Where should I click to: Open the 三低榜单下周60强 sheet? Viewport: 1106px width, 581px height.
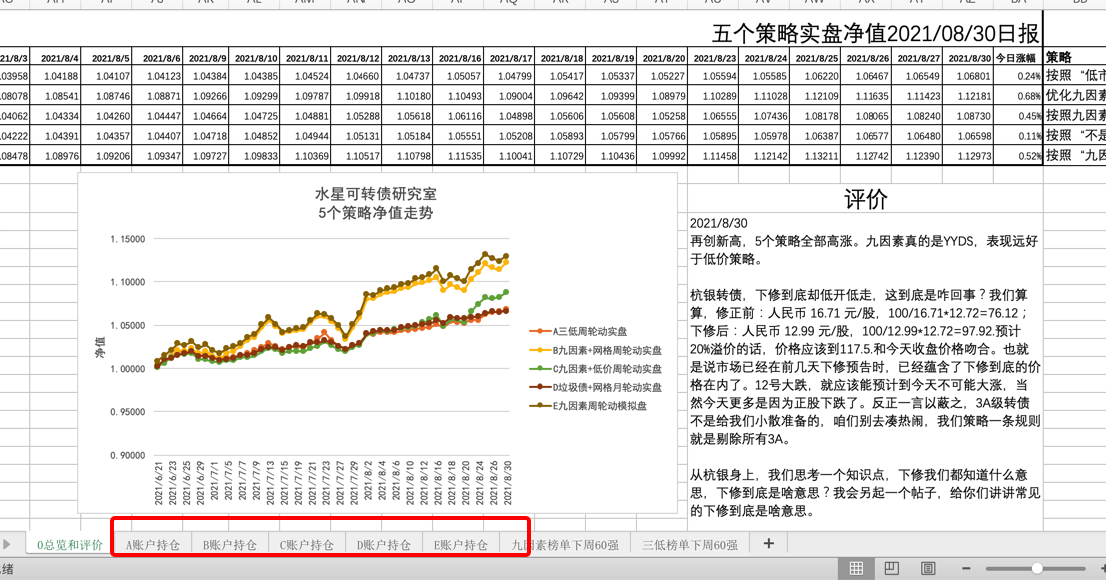click(690, 545)
